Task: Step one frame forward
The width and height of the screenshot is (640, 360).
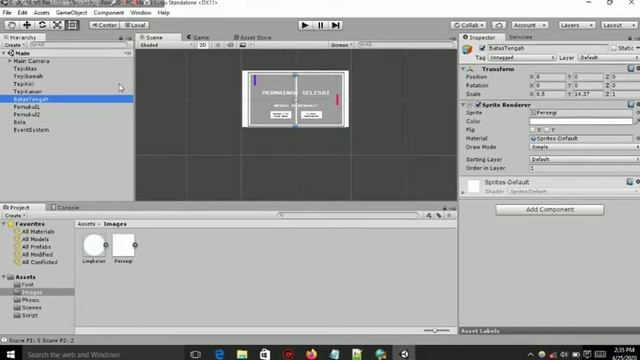Action: 336,25
